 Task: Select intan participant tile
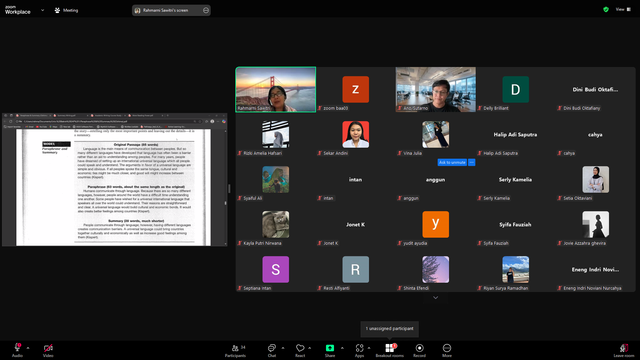(356, 180)
